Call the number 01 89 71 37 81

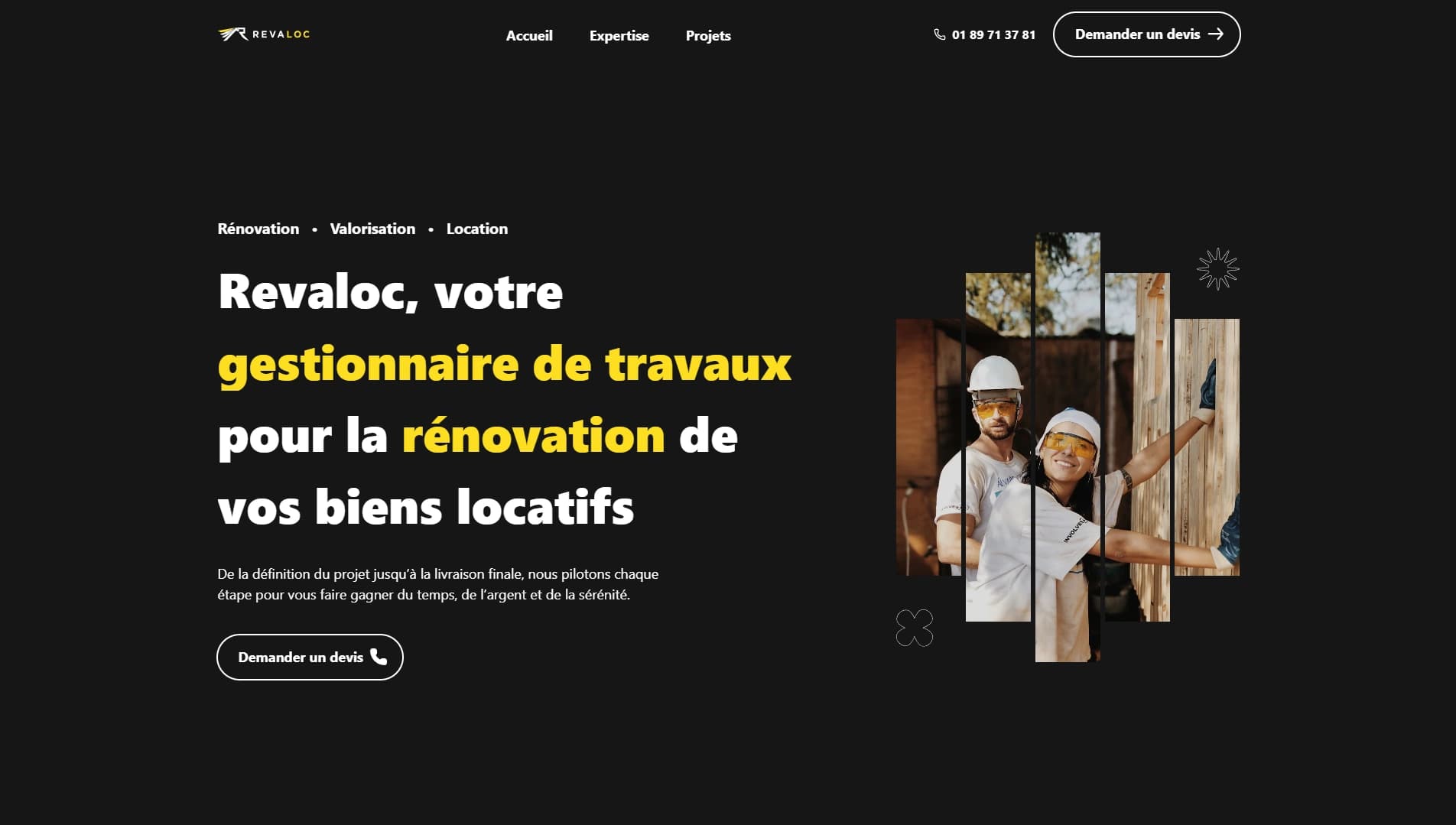point(993,34)
